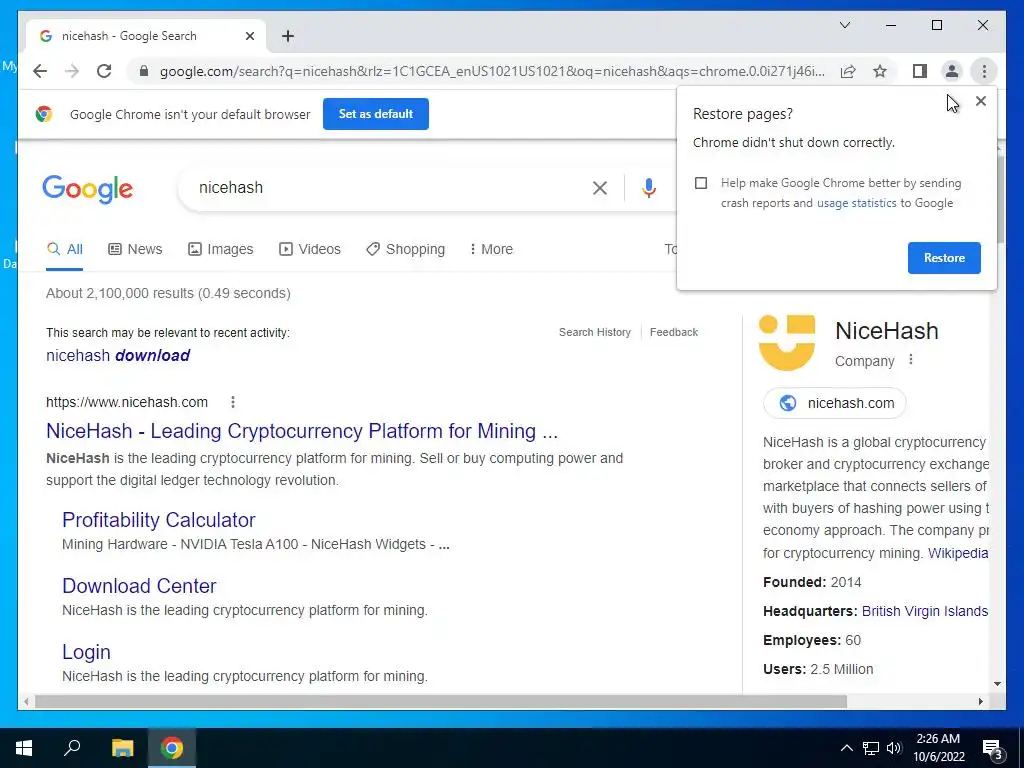Open more options beside Company label
Viewport: 1024px width, 768px height.
(910, 360)
